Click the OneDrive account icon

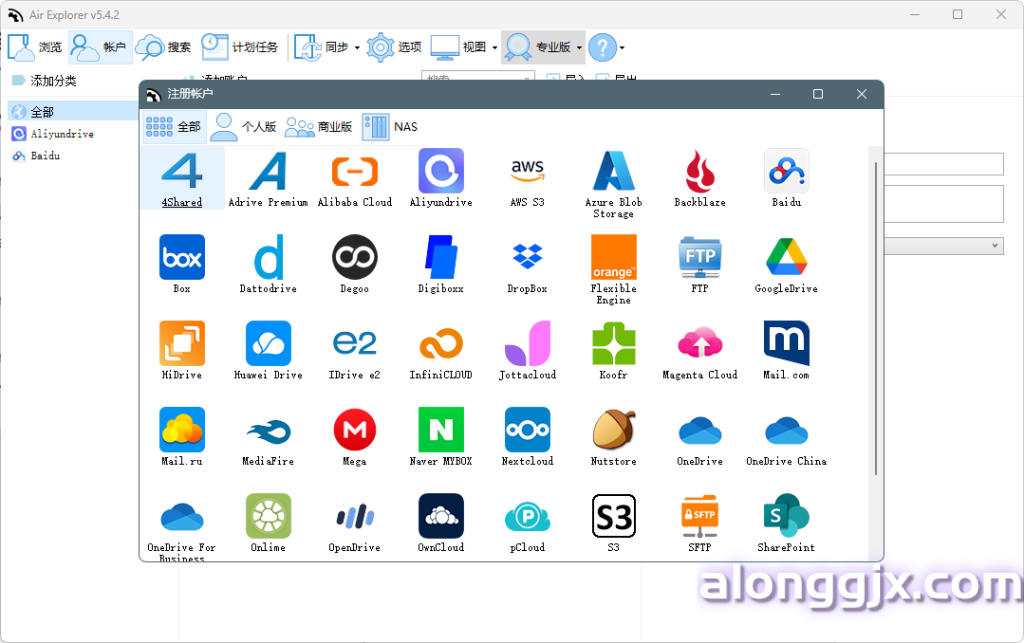(x=699, y=430)
